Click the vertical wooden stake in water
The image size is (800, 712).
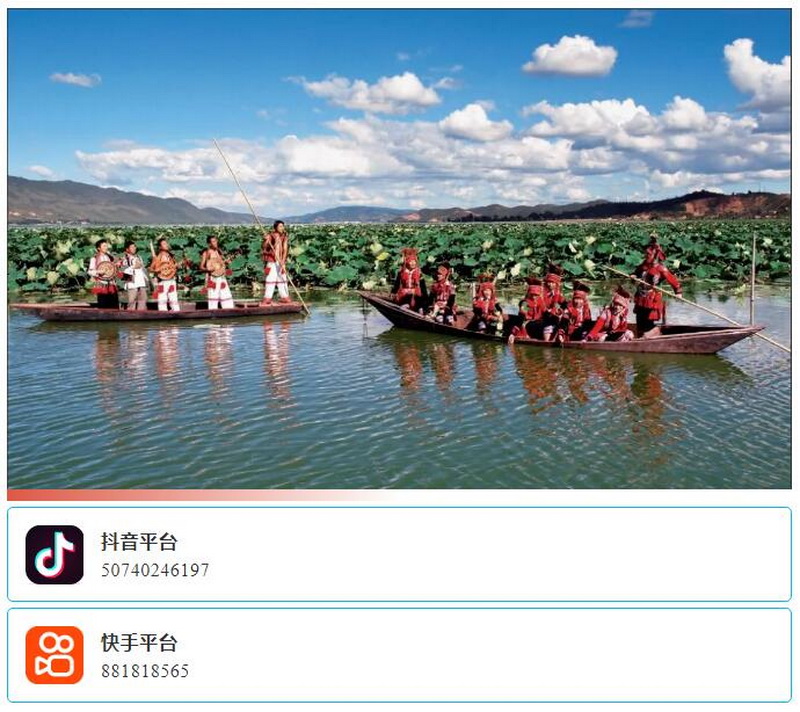click(x=753, y=279)
